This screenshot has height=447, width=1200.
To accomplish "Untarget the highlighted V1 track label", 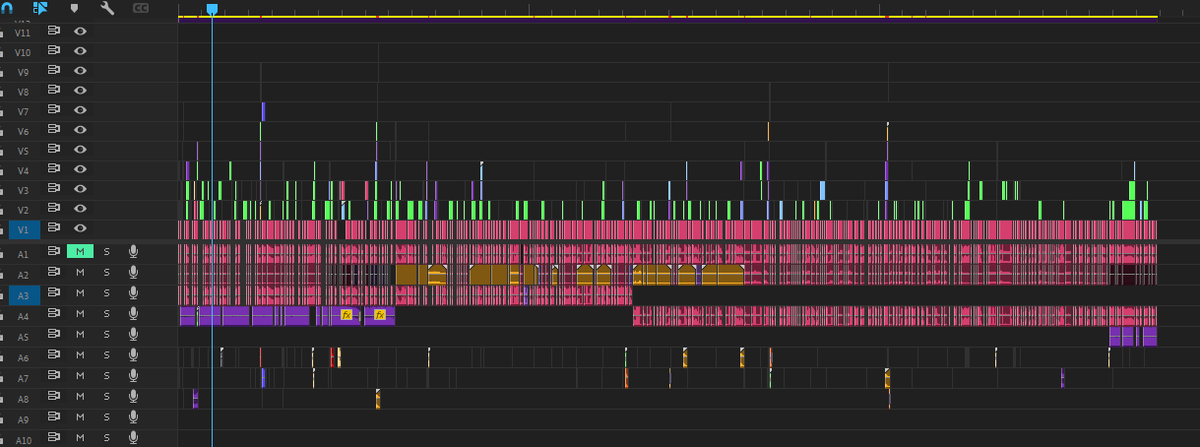I will tap(25, 230).
